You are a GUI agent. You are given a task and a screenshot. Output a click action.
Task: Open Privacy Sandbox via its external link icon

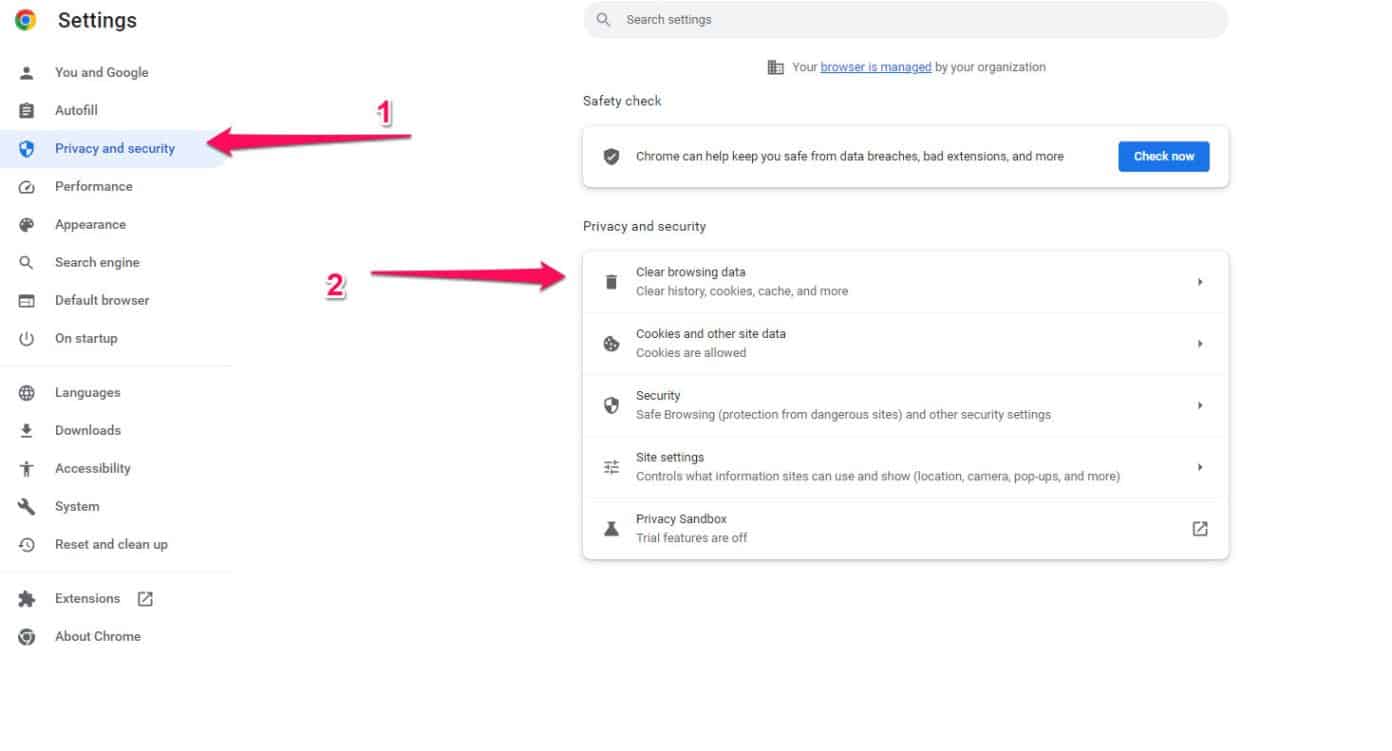point(1199,528)
